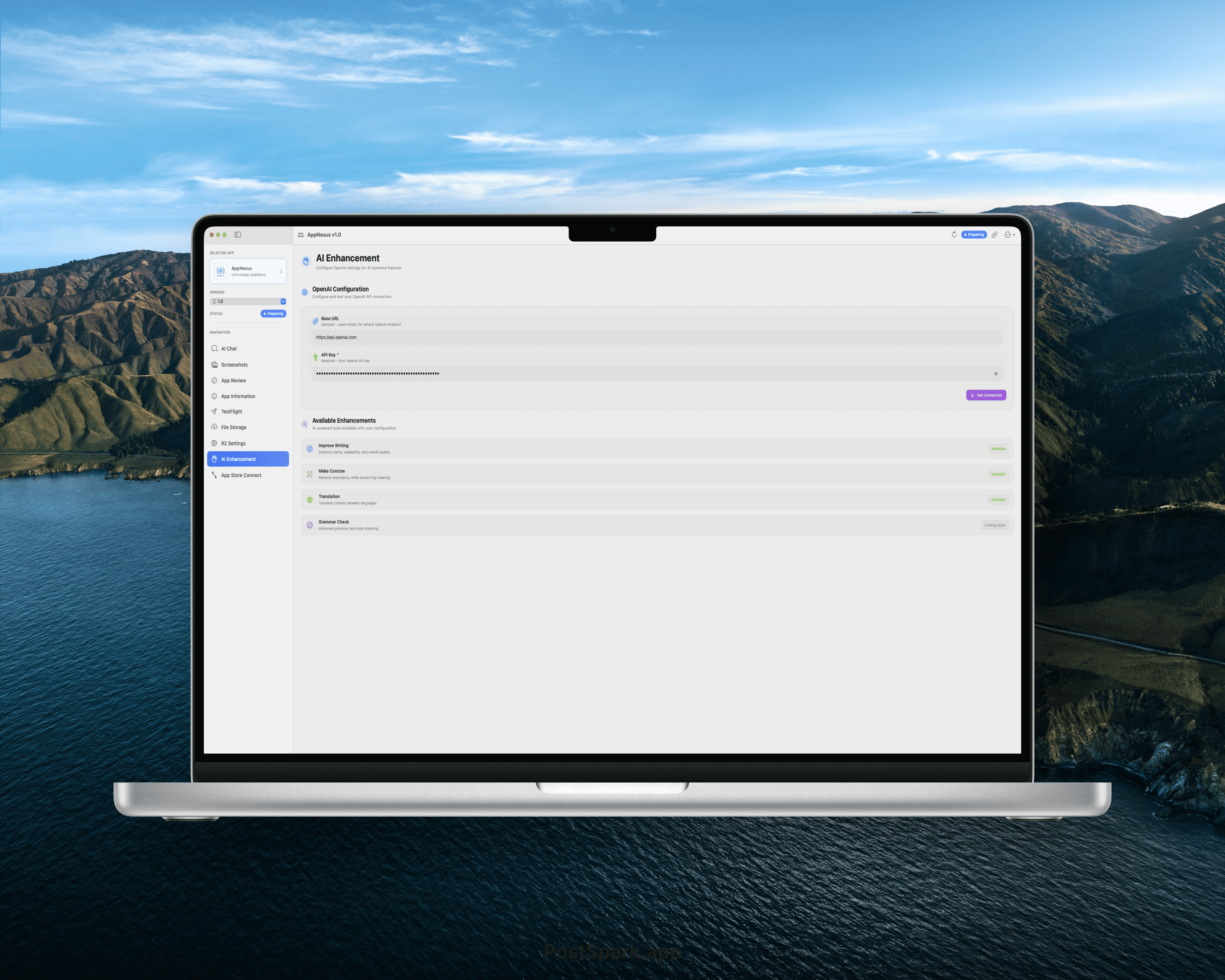Open the App Store Connect nodes icon
The width and height of the screenshot is (1225, 980).
(214, 475)
